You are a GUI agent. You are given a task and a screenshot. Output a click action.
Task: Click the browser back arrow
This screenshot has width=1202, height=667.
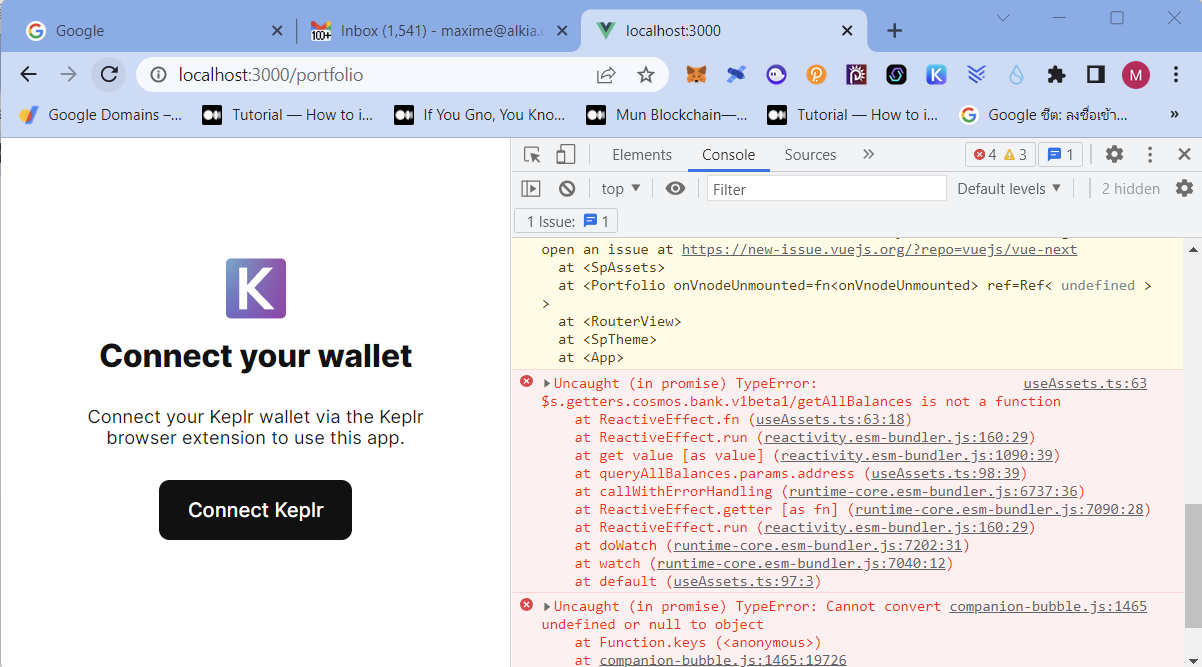click(28, 74)
